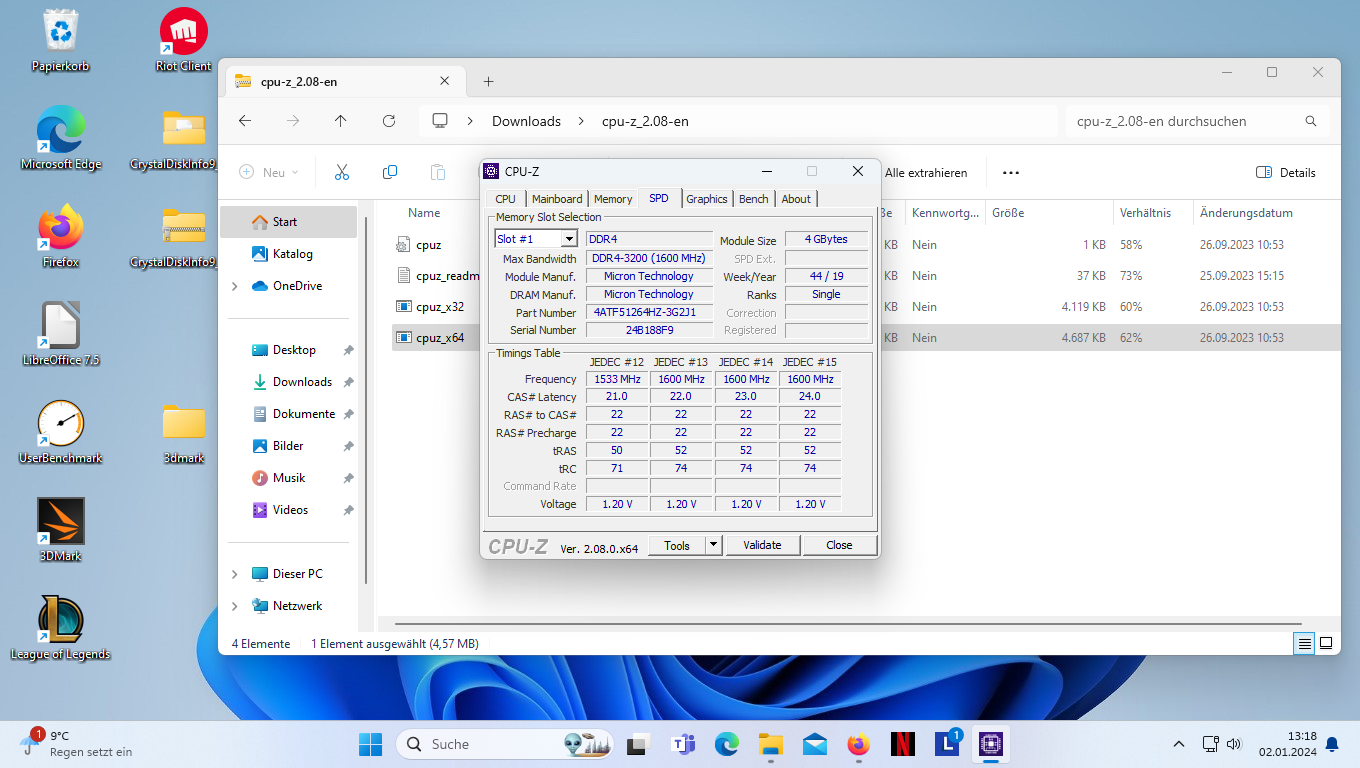Select the cpuz_x64 file row
The height and width of the screenshot is (768, 1360).
(x=866, y=338)
